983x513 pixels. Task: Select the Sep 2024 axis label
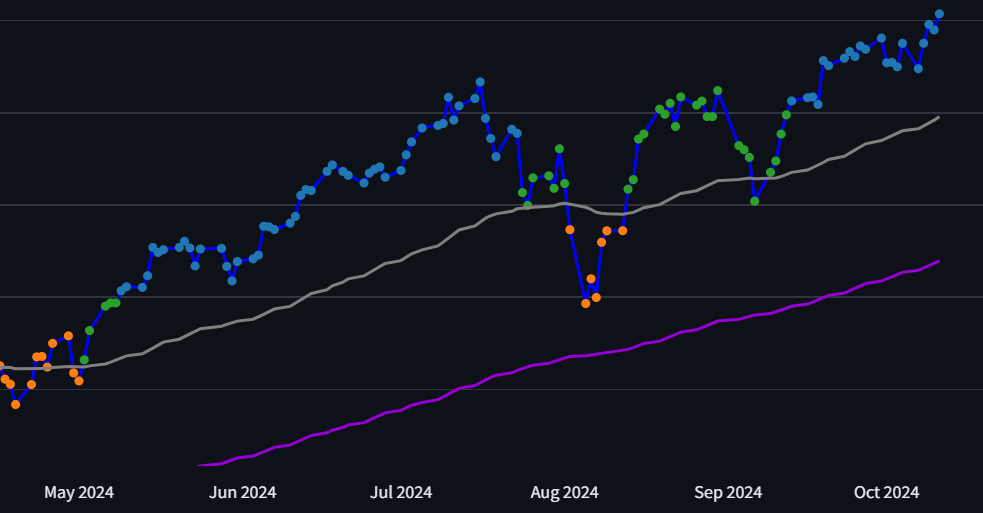[x=728, y=492]
